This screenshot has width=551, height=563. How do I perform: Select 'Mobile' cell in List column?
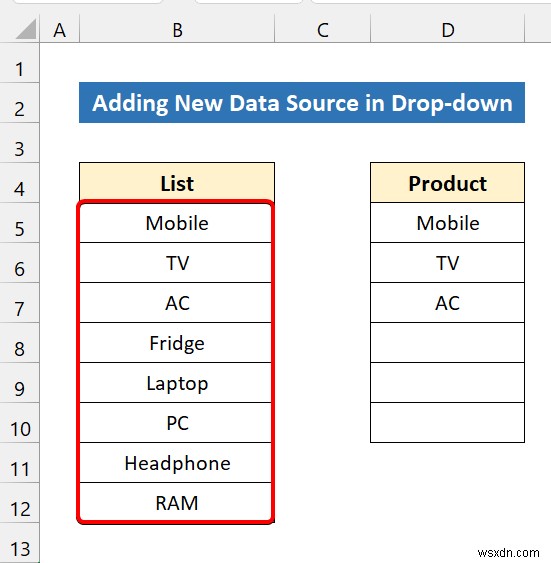177,223
